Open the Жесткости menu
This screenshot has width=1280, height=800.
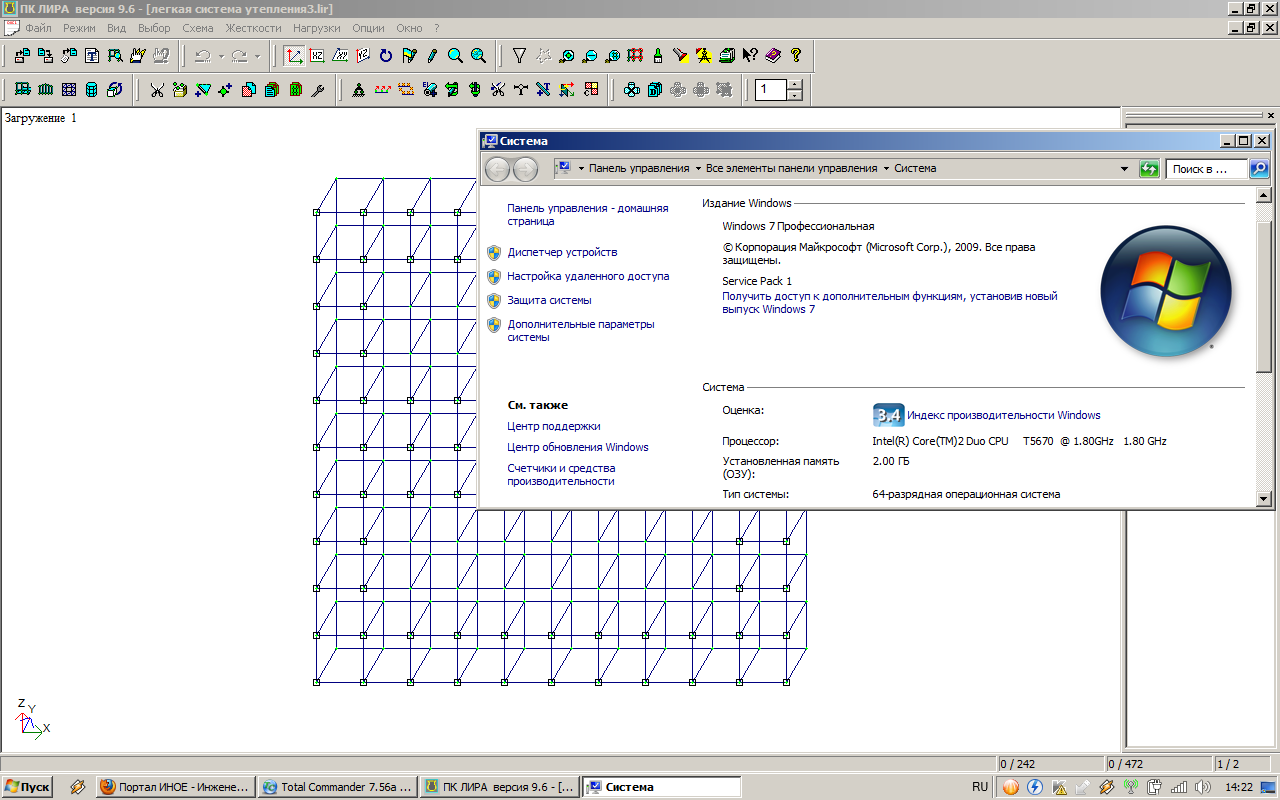click(253, 28)
